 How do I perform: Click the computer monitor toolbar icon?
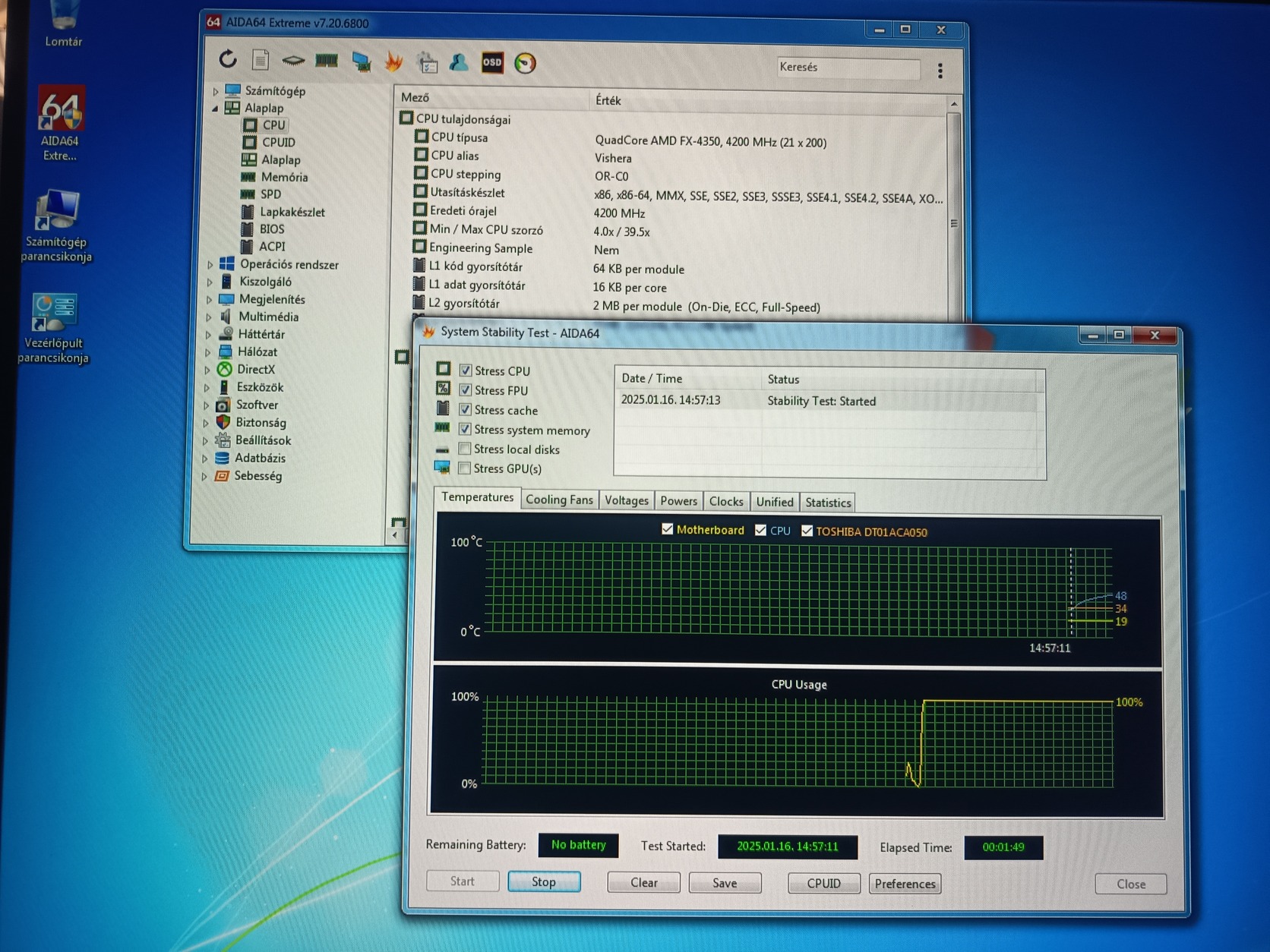(x=361, y=61)
